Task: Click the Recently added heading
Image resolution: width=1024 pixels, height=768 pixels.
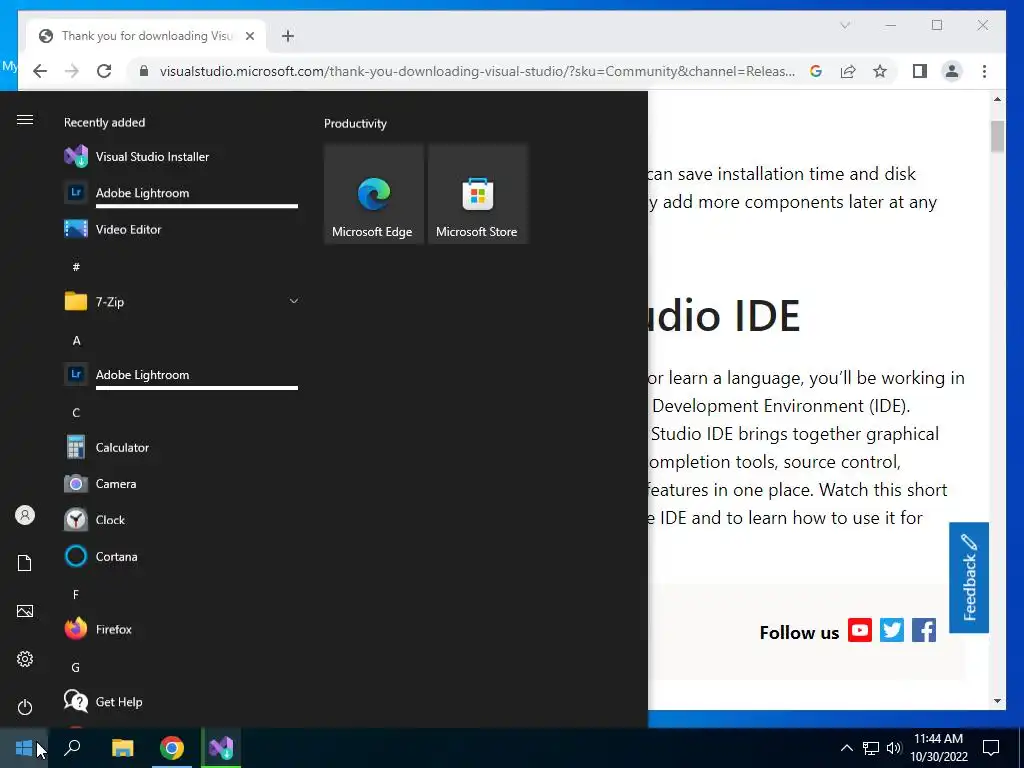Action: (104, 123)
